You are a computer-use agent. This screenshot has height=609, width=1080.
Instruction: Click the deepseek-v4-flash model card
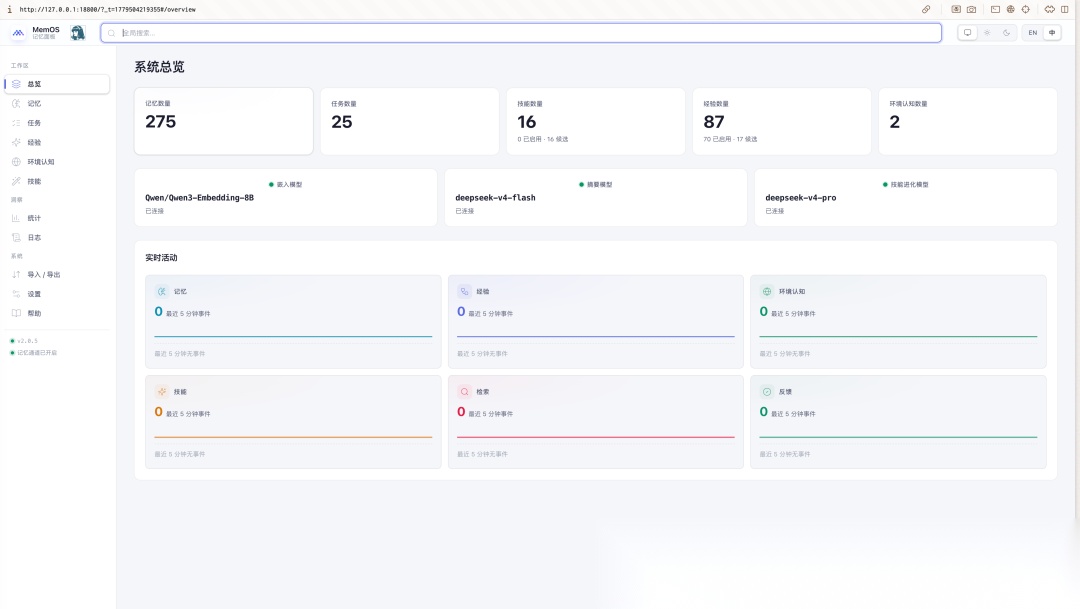point(596,198)
